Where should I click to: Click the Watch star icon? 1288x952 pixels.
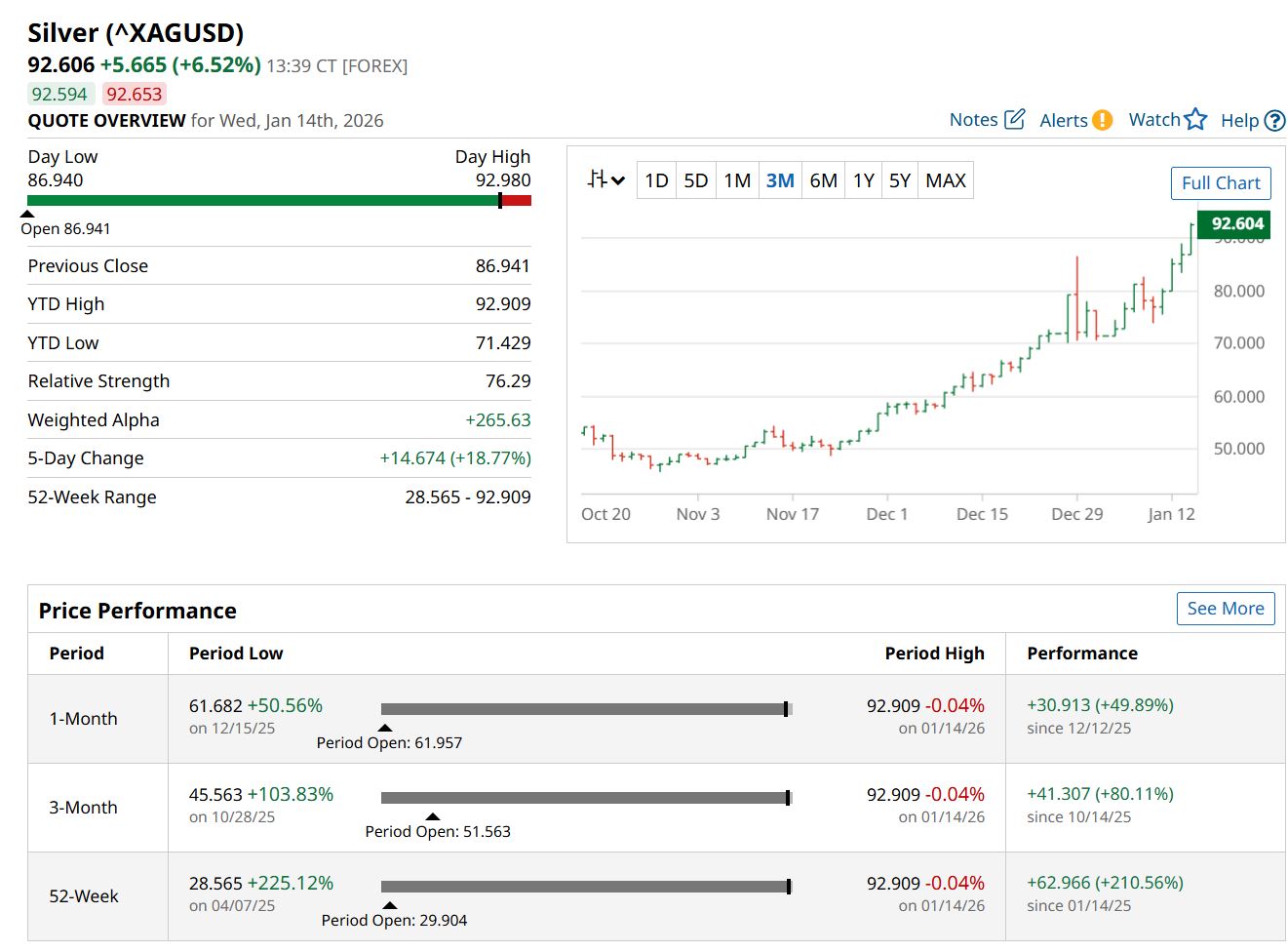pos(1196,119)
